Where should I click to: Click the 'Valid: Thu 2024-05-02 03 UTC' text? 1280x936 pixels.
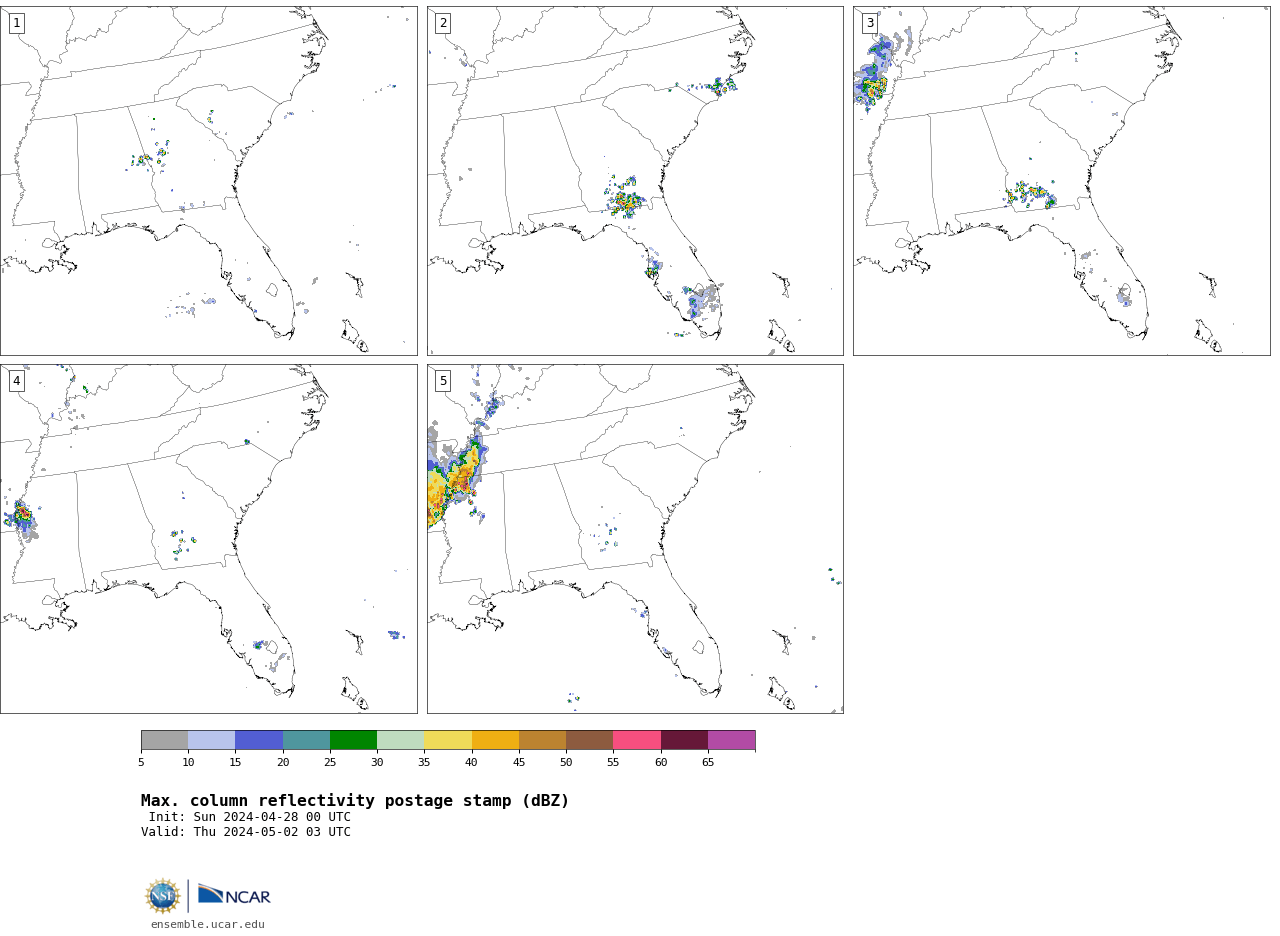tap(246, 832)
